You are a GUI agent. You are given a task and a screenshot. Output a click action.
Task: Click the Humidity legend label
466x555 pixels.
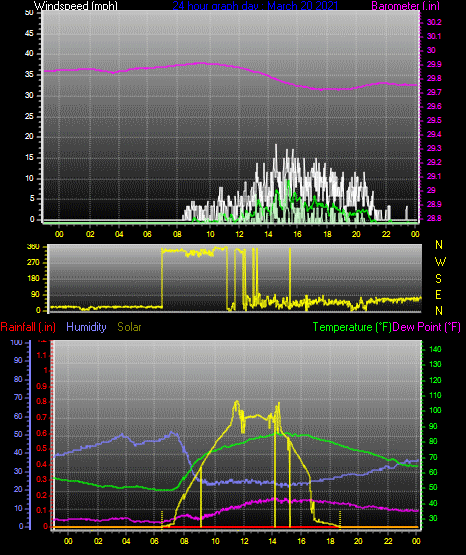pos(86,327)
